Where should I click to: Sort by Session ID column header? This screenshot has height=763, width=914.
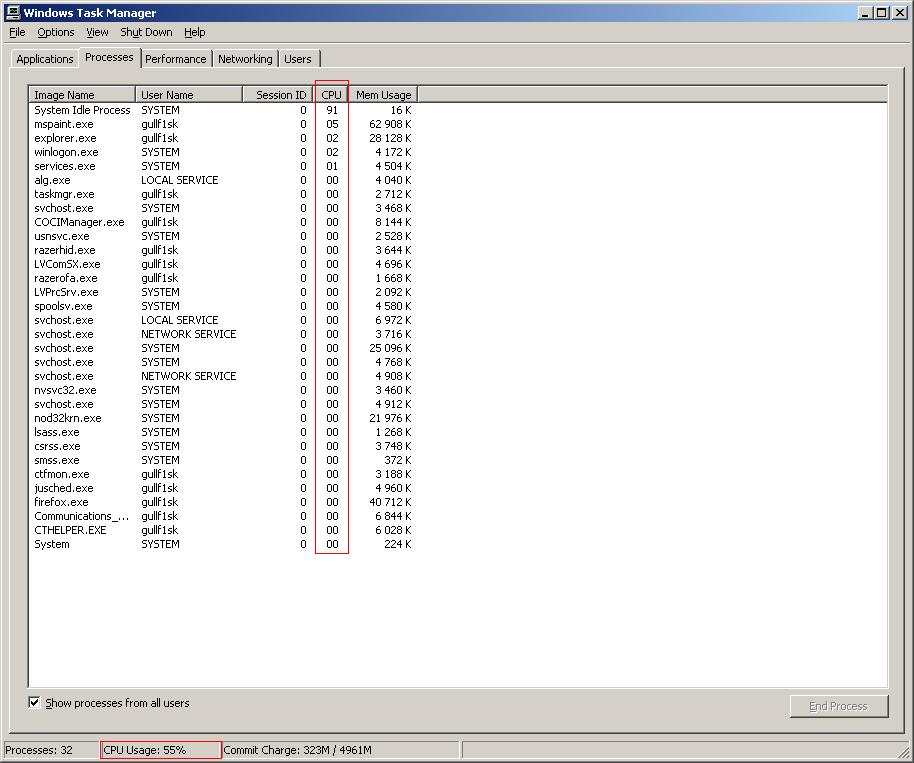[x=278, y=94]
